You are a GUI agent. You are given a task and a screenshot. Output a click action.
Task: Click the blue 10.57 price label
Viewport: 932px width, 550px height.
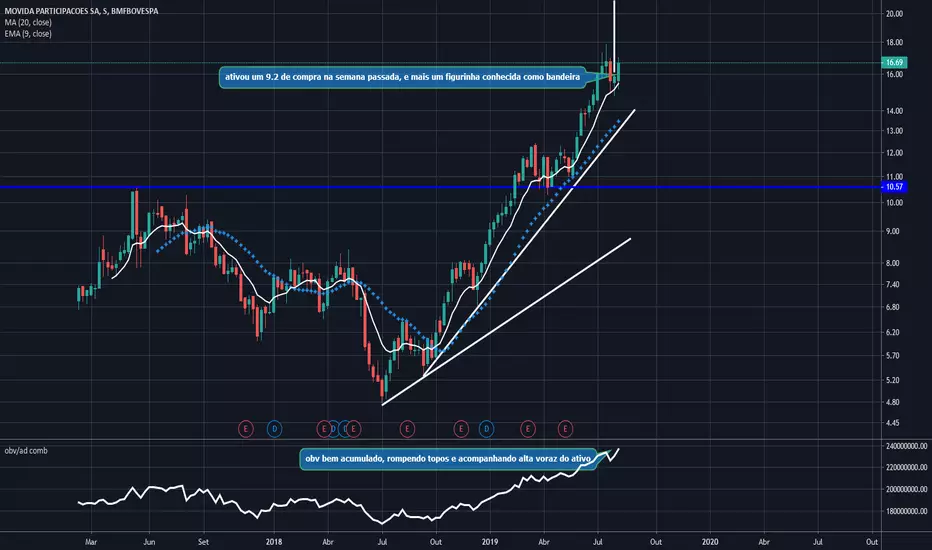click(x=894, y=187)
